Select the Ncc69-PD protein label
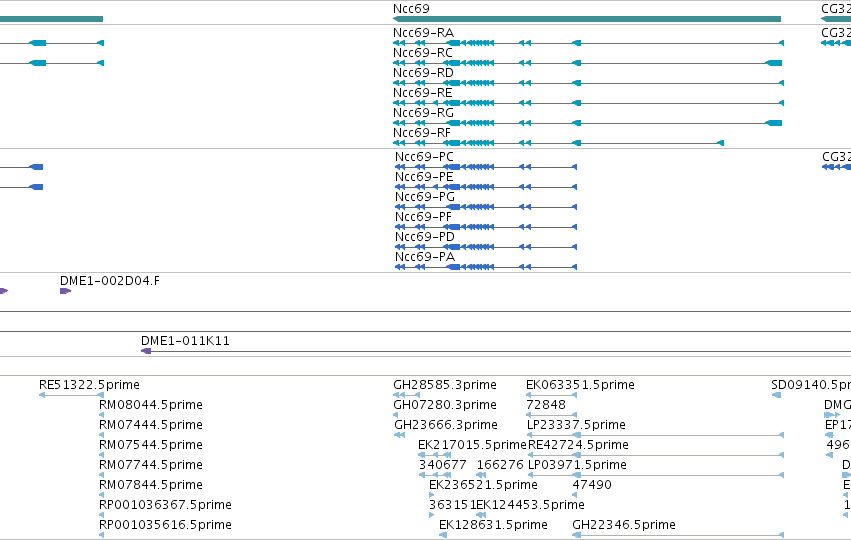 click(424, 237)
